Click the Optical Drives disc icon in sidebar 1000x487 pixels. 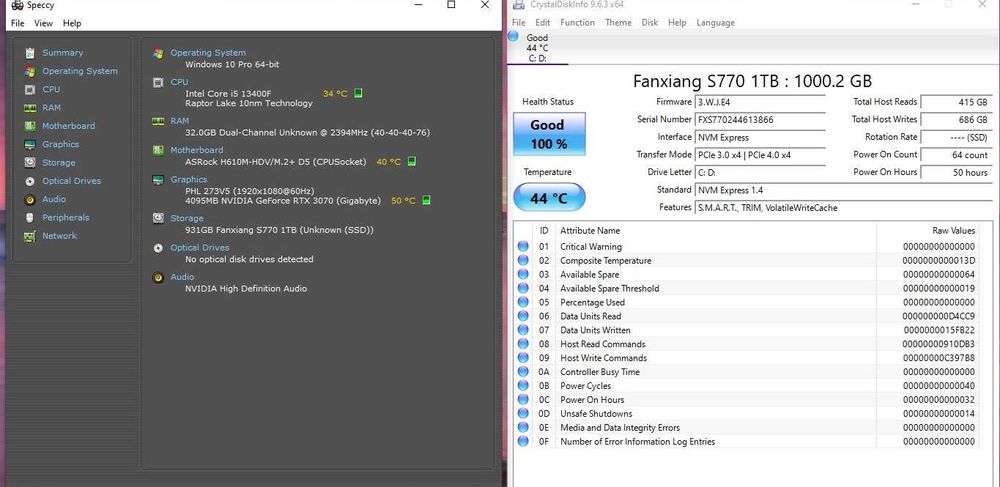click(x=29, y=181)
